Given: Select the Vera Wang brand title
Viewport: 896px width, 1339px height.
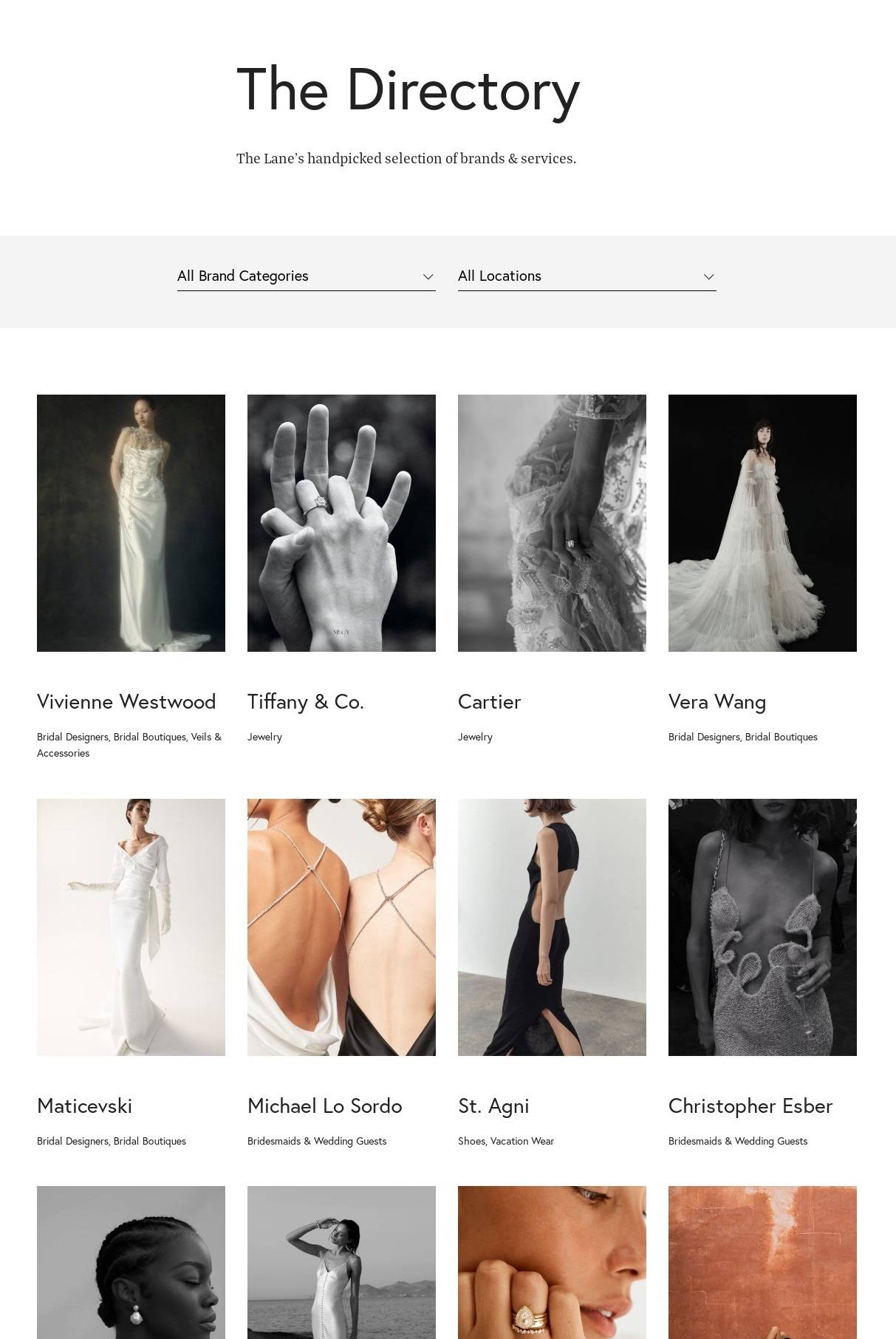Looking at the screenshot, I should (717, 701).
